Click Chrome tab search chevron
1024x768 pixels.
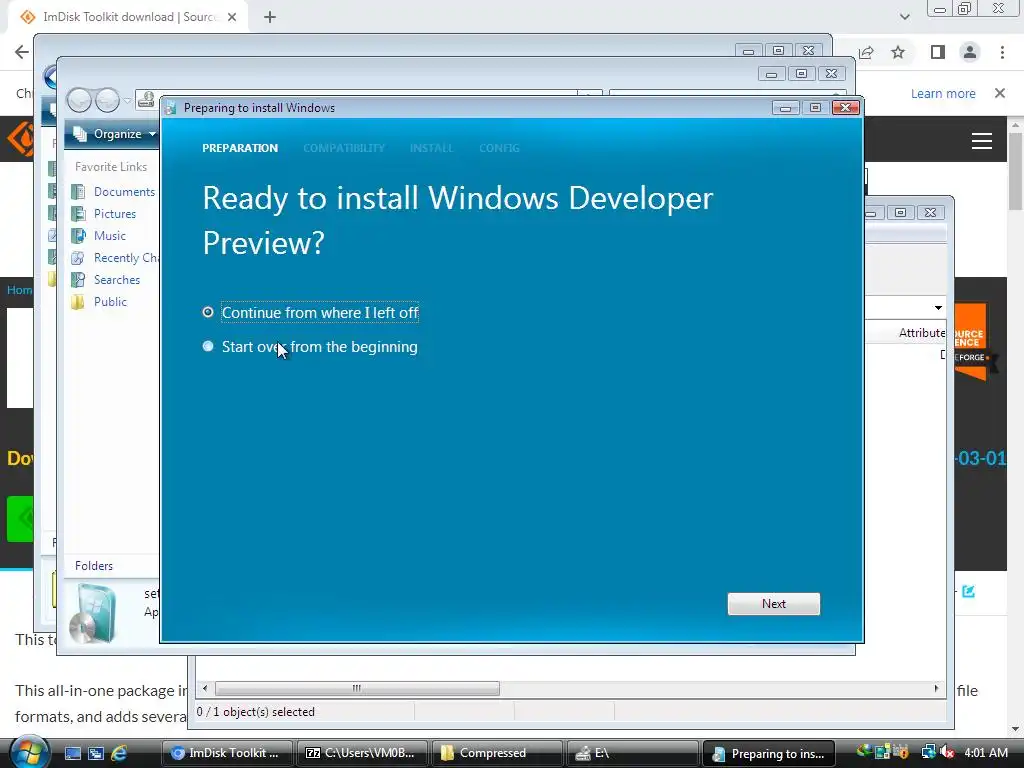[904, 17]
